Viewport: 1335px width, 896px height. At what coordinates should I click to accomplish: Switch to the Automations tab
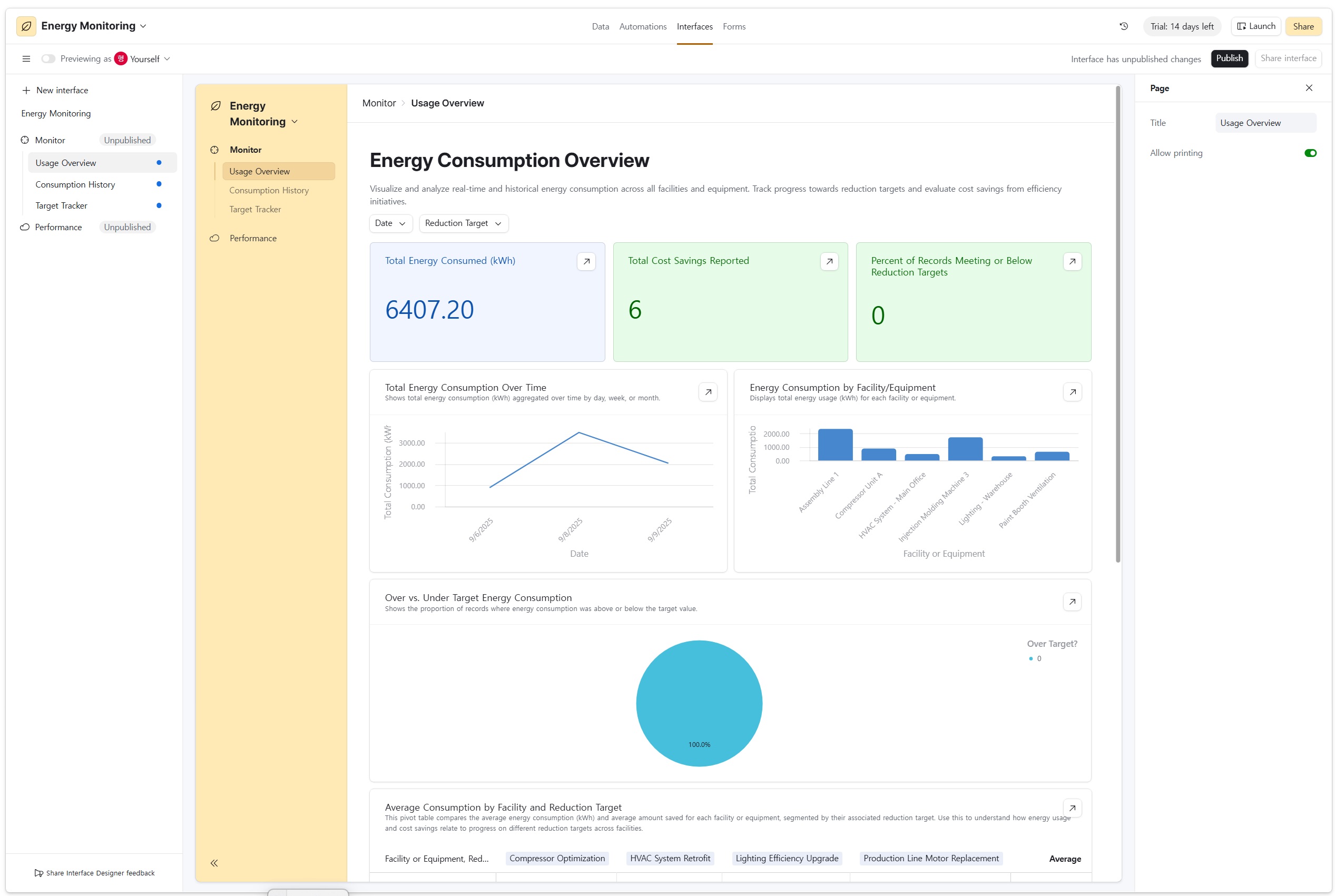click(642, 26)
